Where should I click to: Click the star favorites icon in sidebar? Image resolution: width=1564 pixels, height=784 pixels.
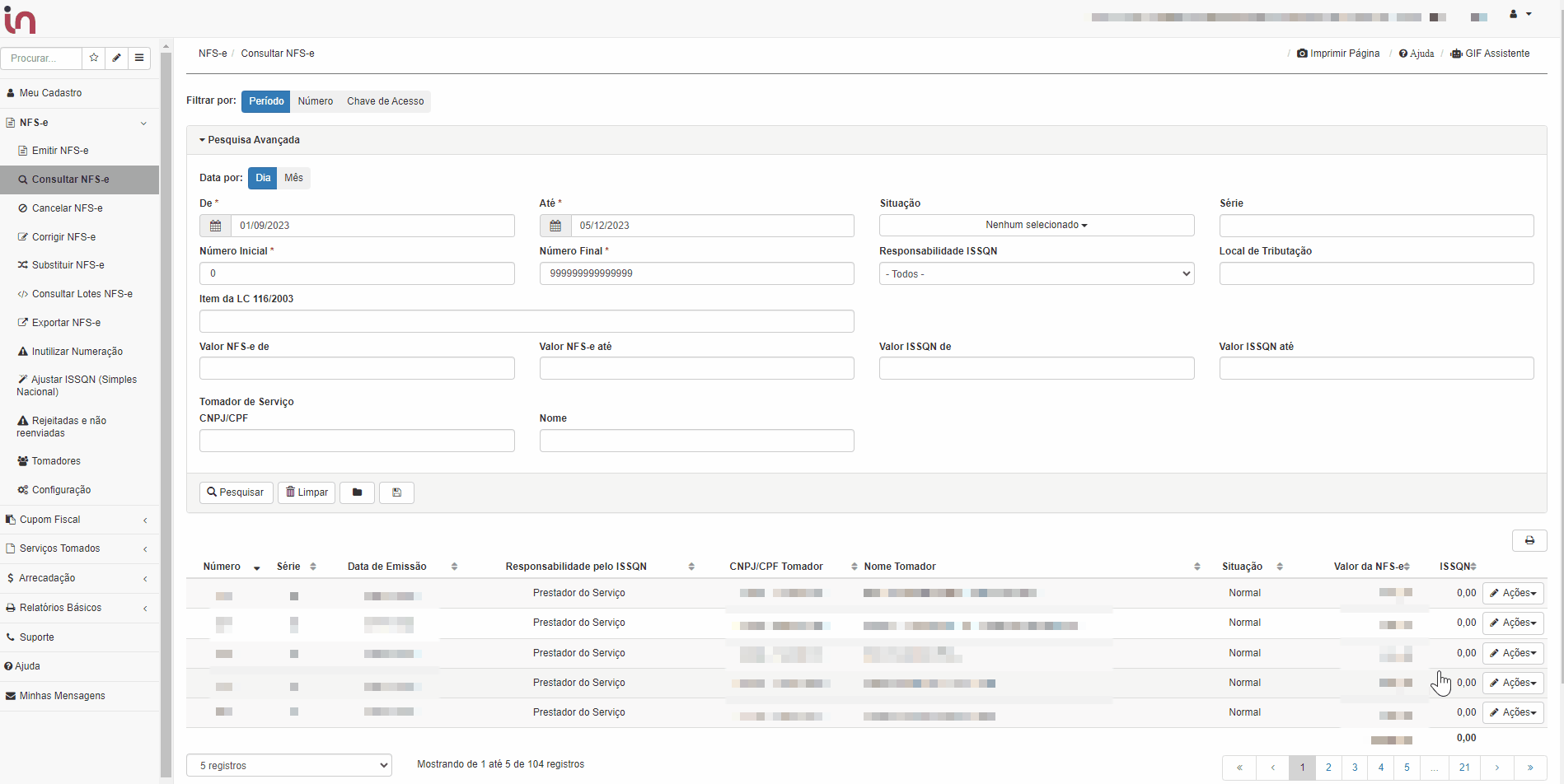pyautogui.click(x=94, y=58)
